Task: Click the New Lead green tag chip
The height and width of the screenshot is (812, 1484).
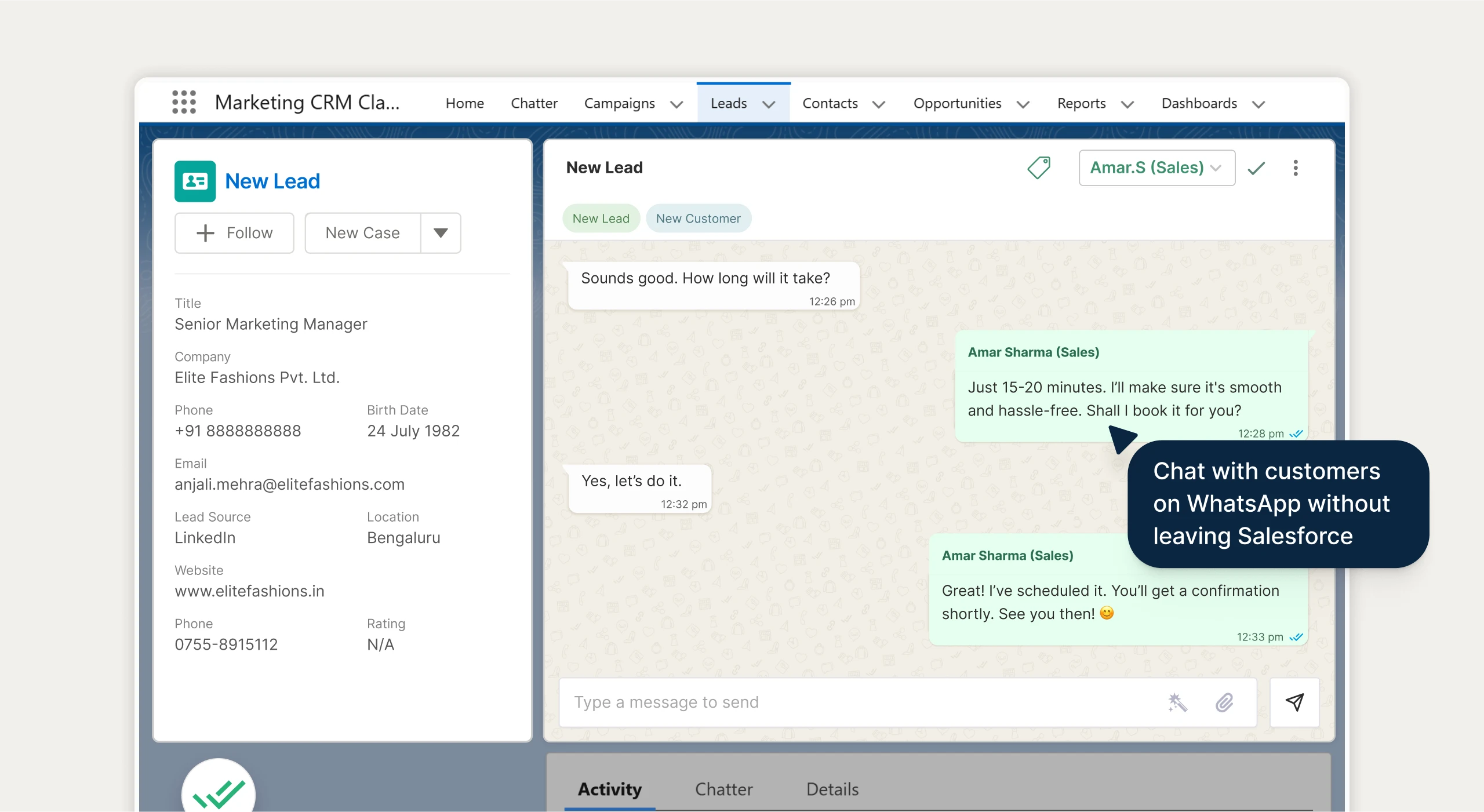Action: pyautogui.click(x=601, y=219)
